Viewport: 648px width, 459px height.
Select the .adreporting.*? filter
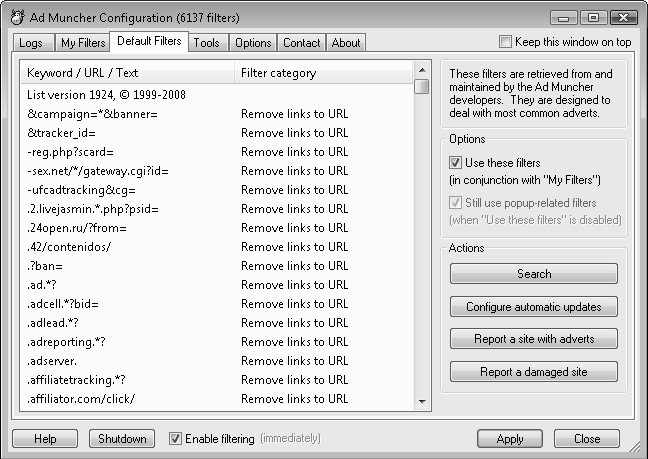point(217,342)
